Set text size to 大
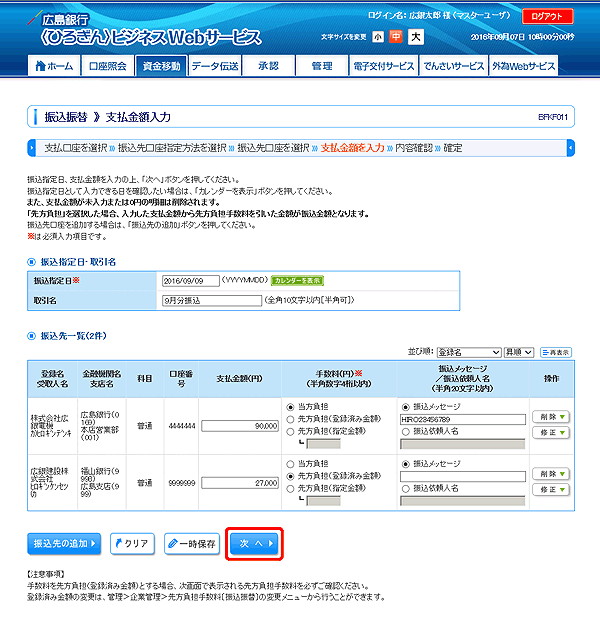600x630 pixels. coord(416,37)
